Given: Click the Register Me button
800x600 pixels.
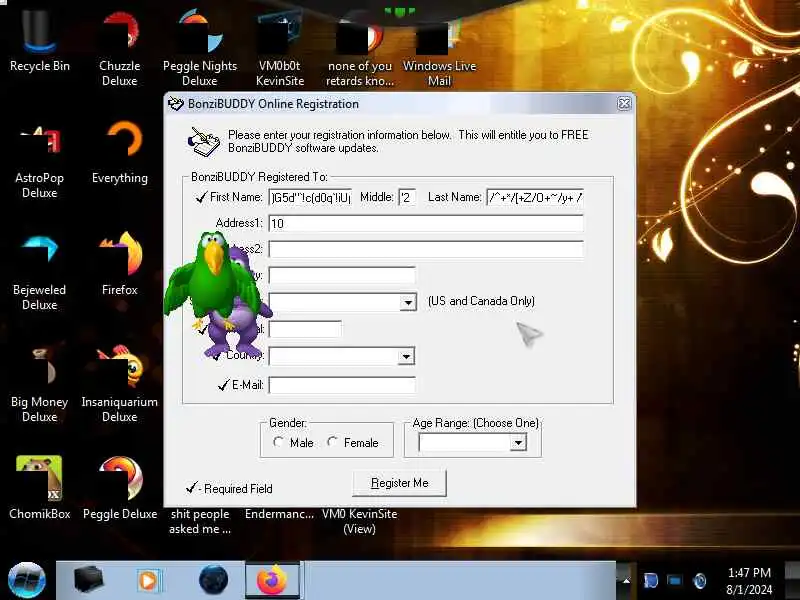Looking at the screenshot, I should (399, 483).
